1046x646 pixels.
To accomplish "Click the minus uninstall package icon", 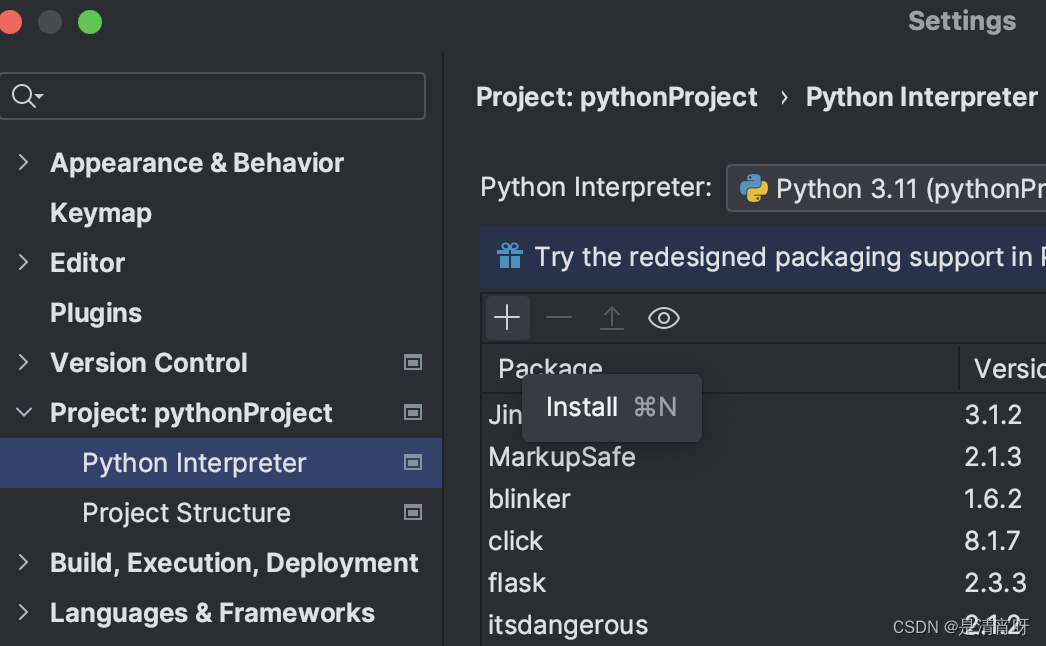I will click(x=559, y=318).
